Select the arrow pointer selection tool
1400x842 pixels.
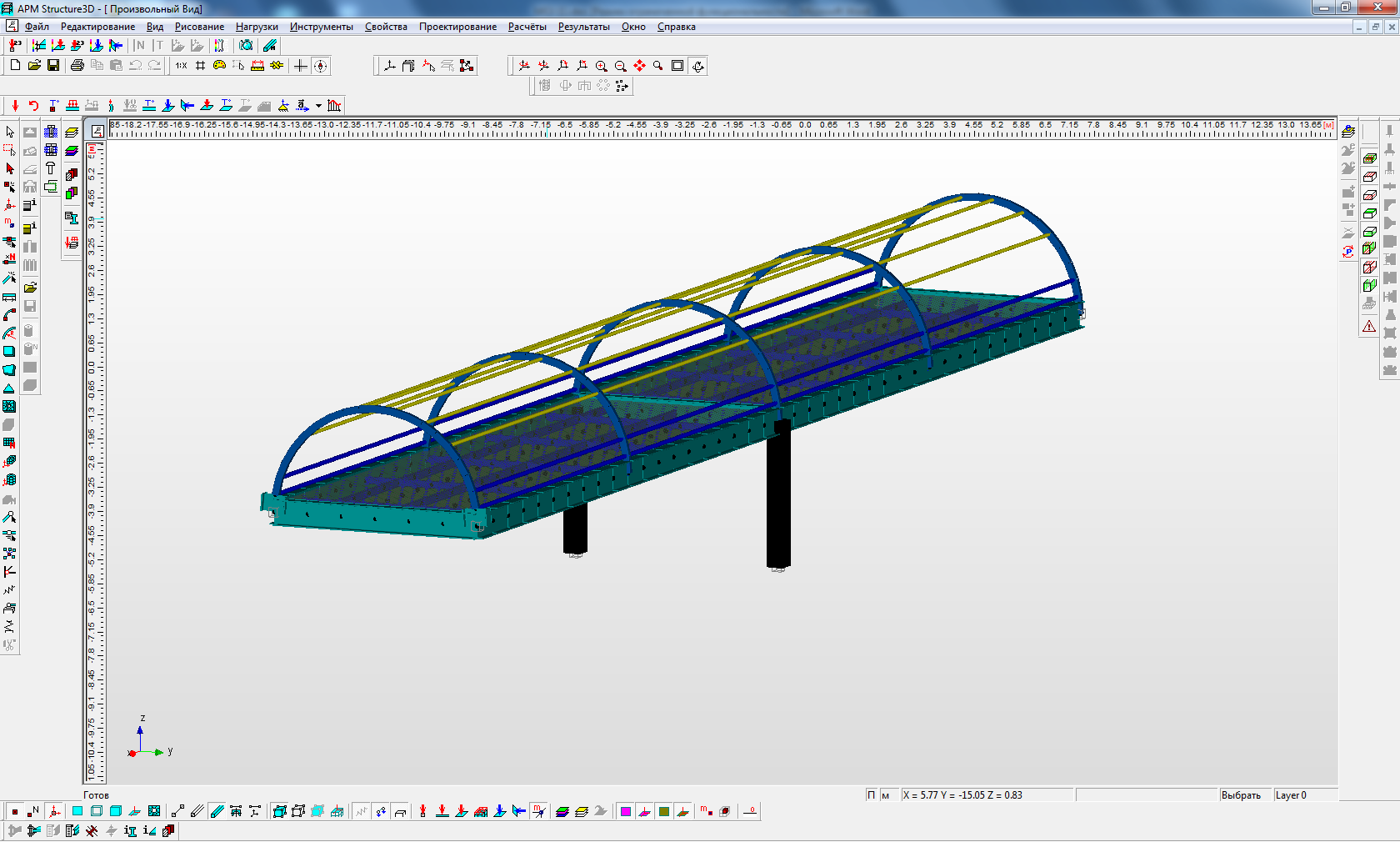[9, 132]
